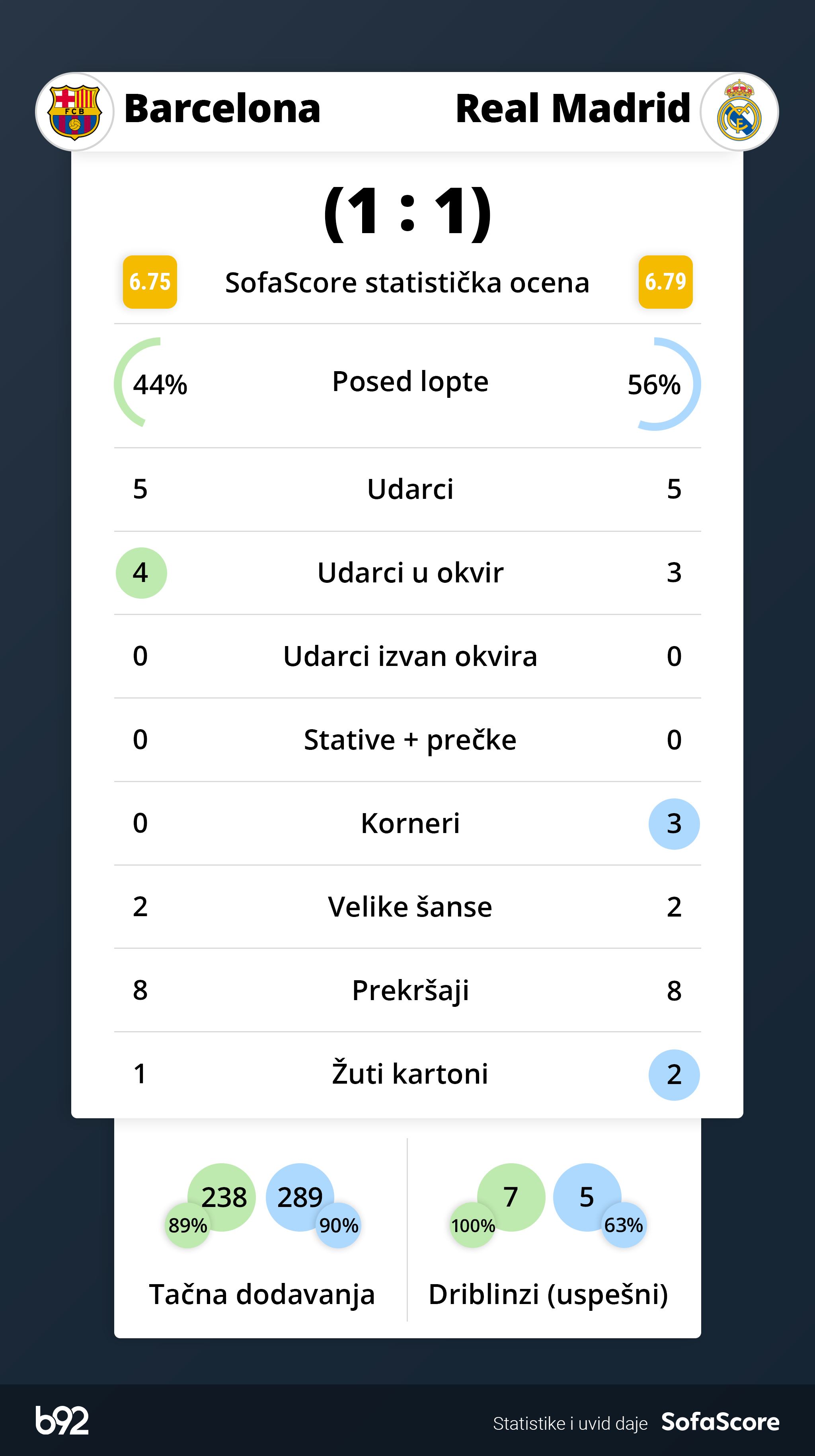
Task: Click the Real Madrid club crest
Action: pyautogui.click(x=739, y=112)
